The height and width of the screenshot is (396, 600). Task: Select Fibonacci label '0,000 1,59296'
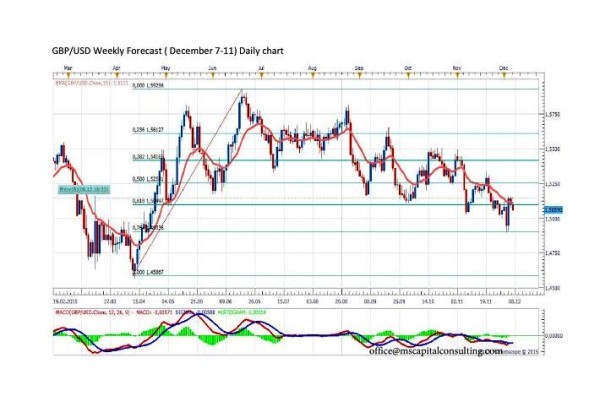coord(148,86)
